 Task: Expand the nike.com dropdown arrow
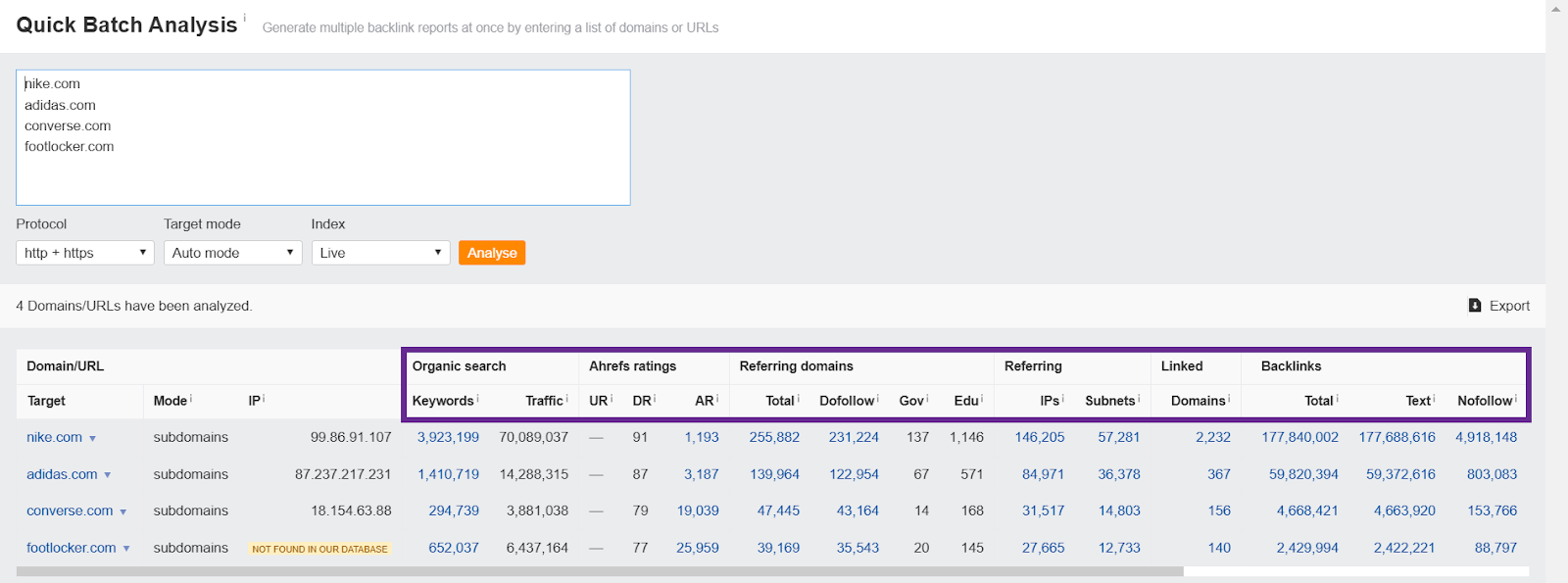(93, 439)
